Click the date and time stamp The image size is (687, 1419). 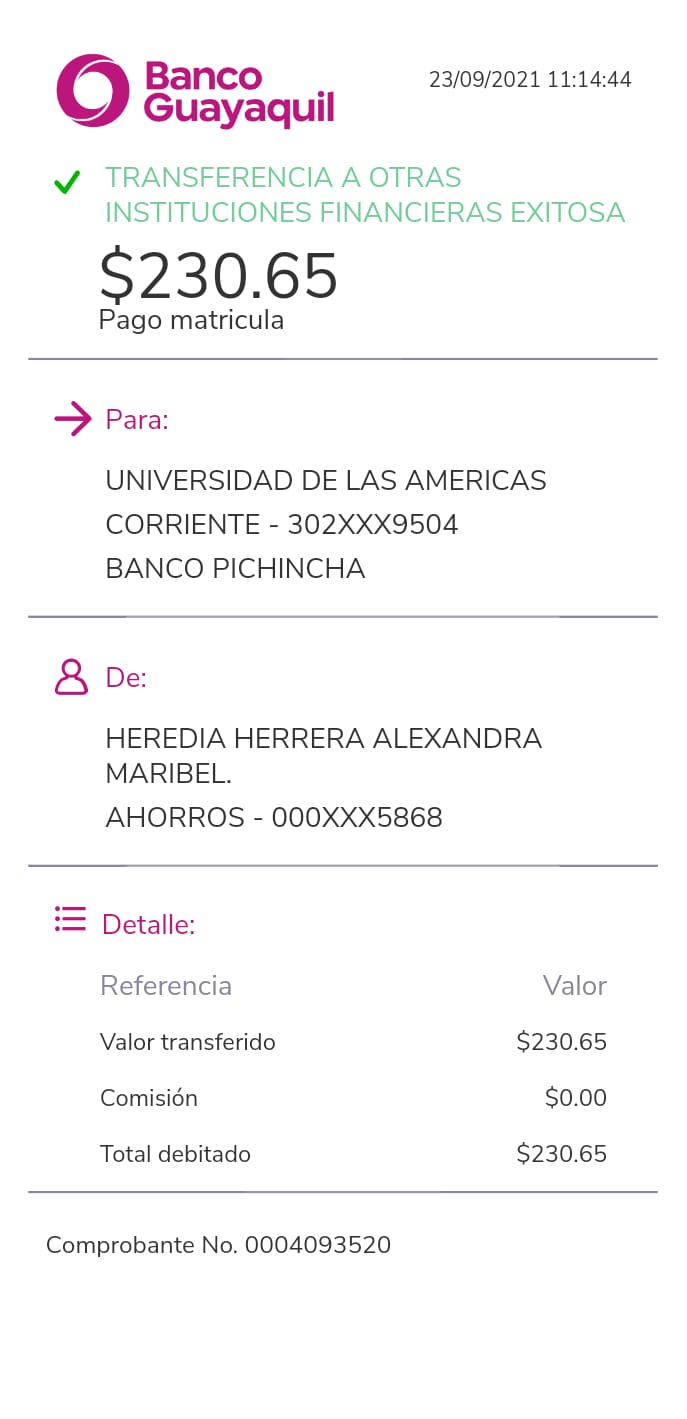coord(530,80)
